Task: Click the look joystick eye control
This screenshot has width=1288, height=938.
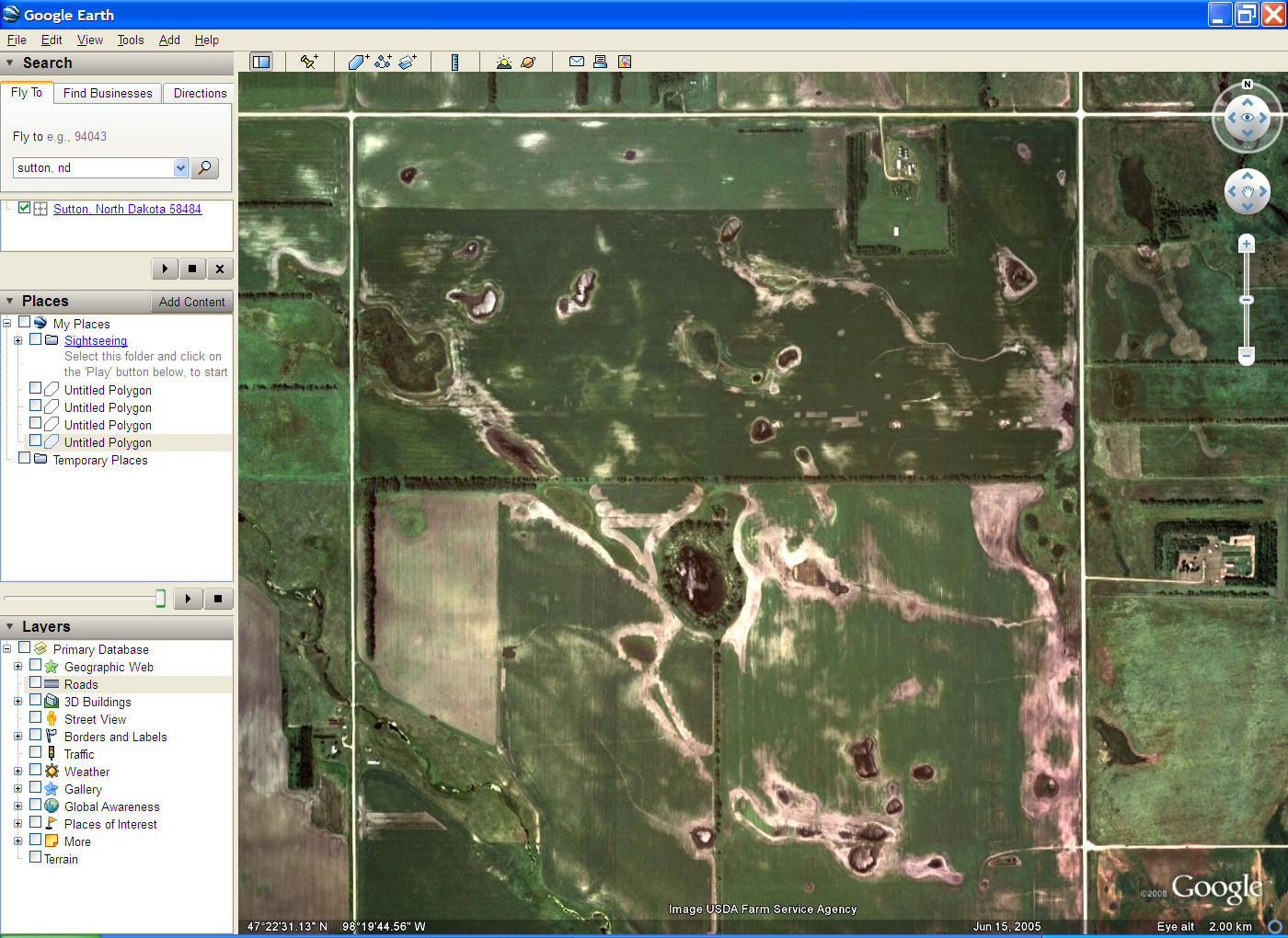Action: pos(1248,118)
